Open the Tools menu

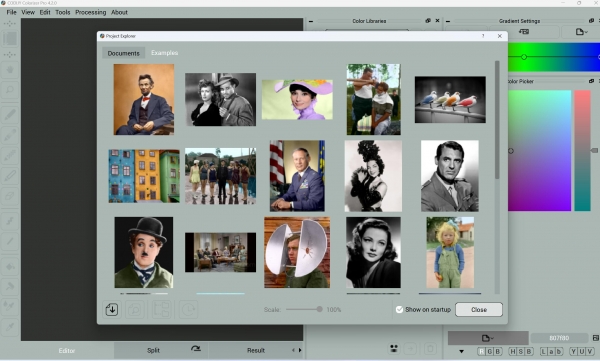pyautogui.click(x=63, y=12)
